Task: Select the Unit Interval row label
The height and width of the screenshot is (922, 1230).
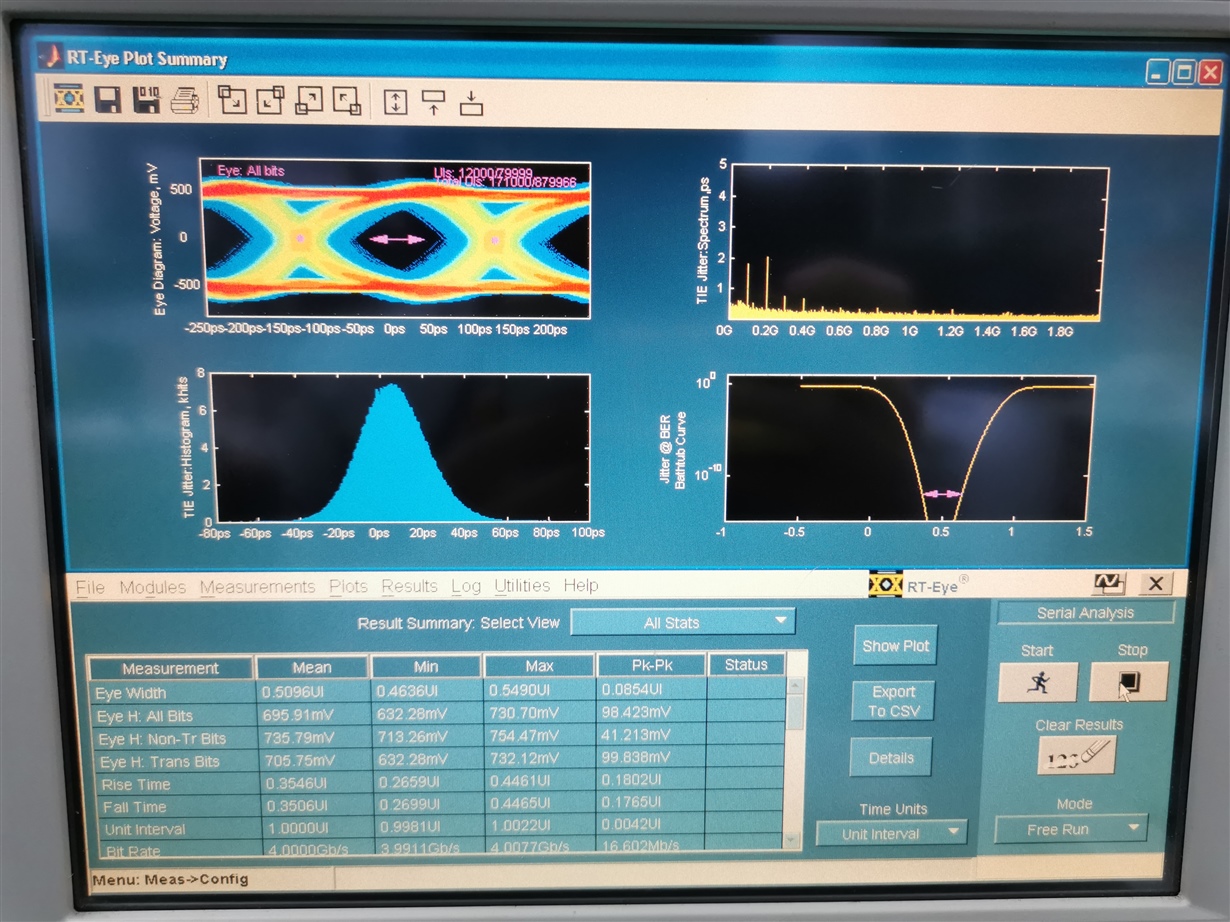Action: 145,829
